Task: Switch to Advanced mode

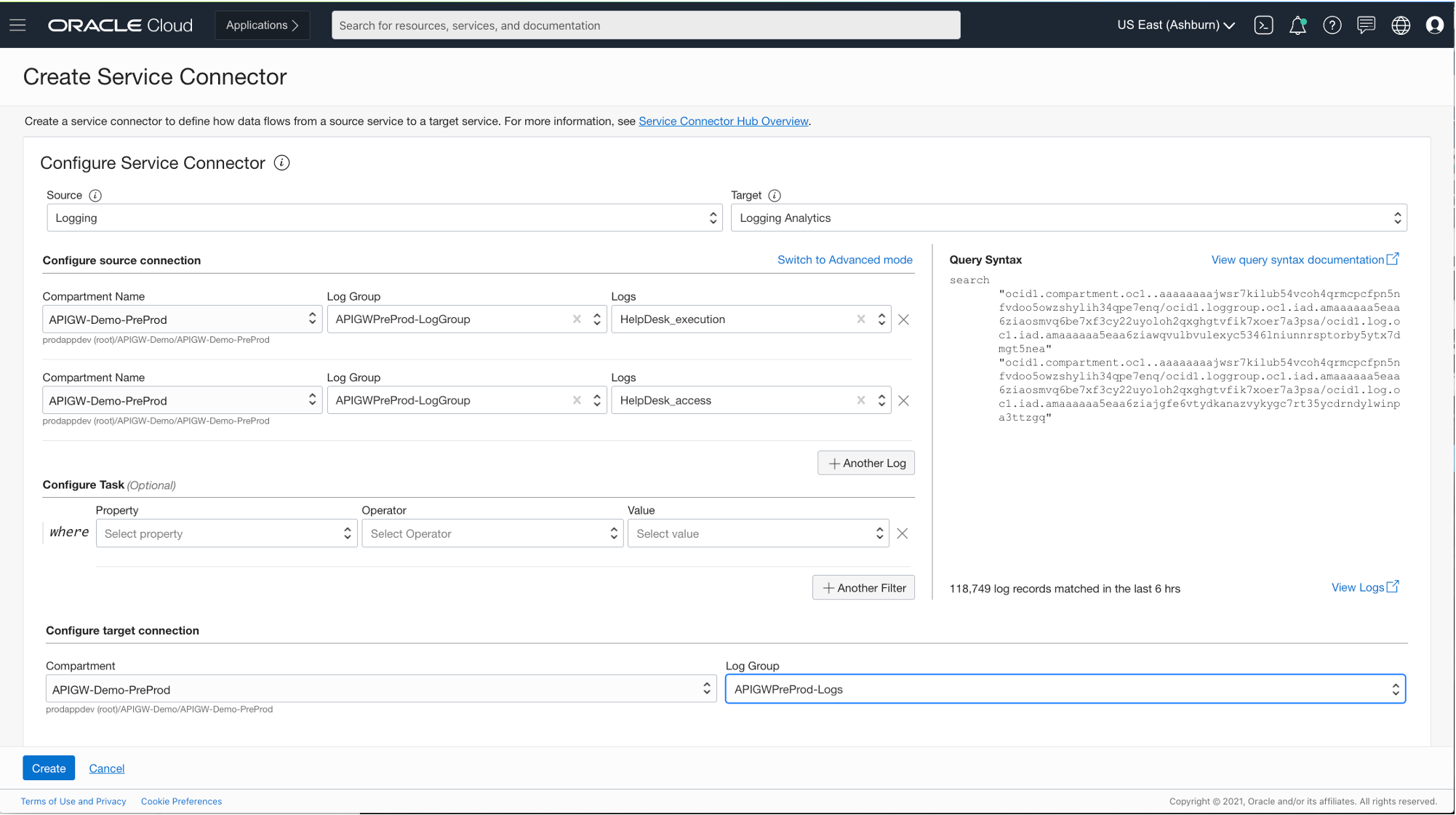Action: click(844, 260)
